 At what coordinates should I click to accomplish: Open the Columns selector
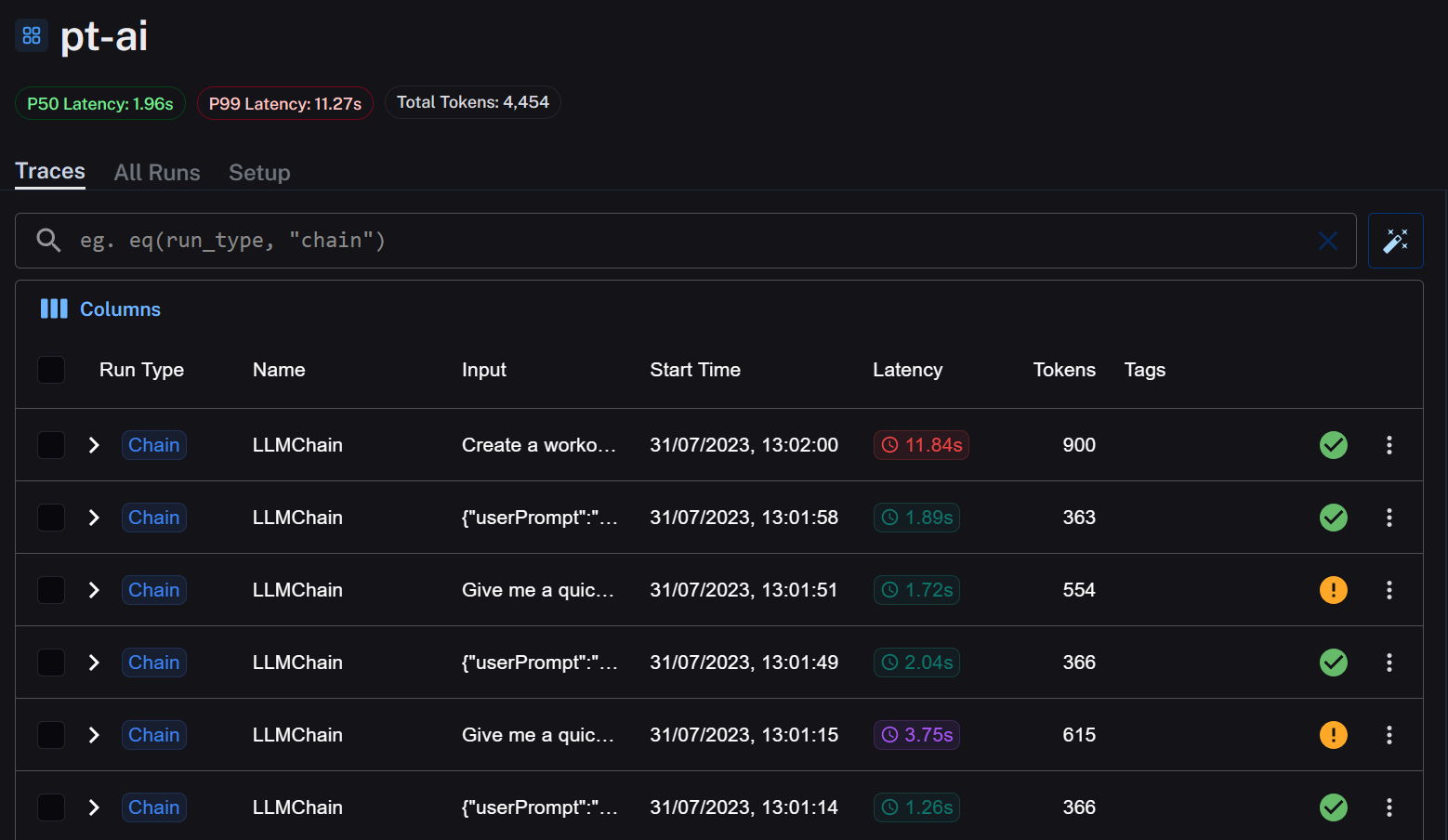click(x=100, y=309)
